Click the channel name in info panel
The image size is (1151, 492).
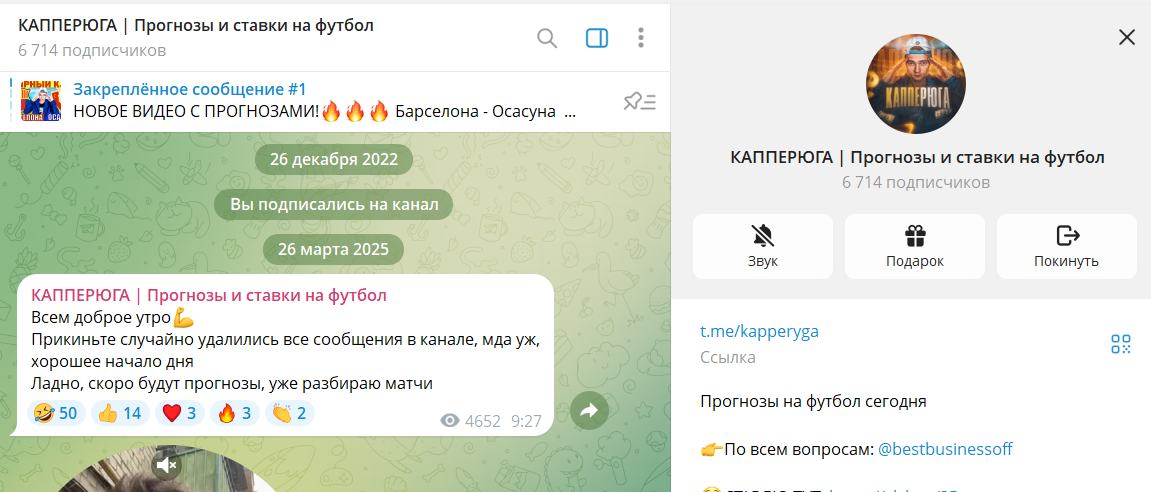[x=918, y=157]
